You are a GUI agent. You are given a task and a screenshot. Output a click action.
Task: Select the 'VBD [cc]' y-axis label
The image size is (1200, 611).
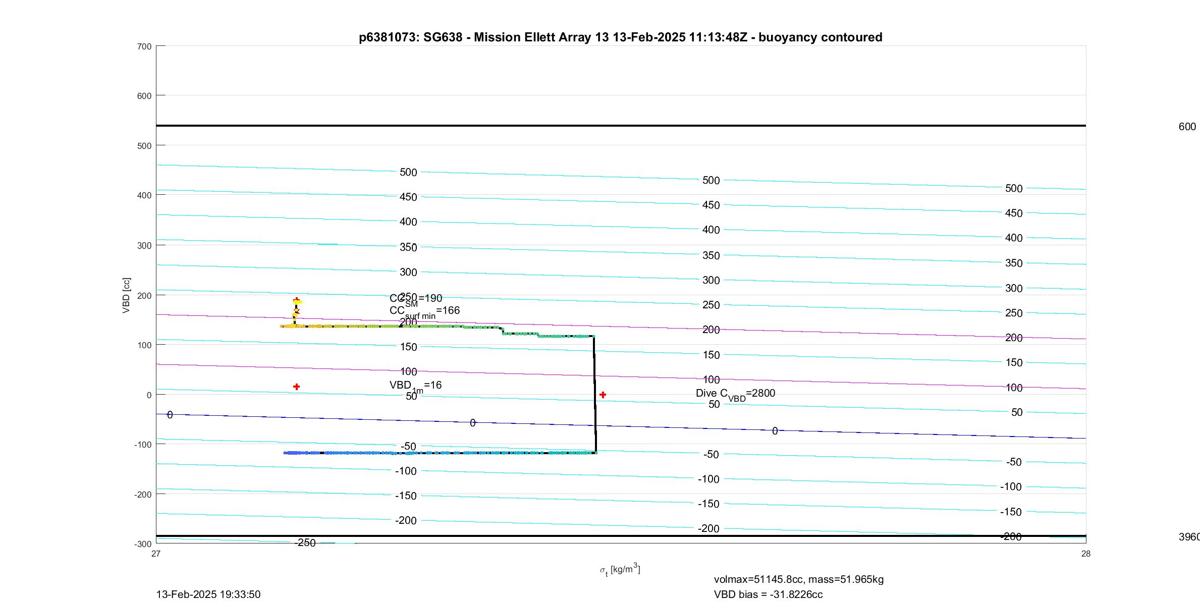pos(126,295)
